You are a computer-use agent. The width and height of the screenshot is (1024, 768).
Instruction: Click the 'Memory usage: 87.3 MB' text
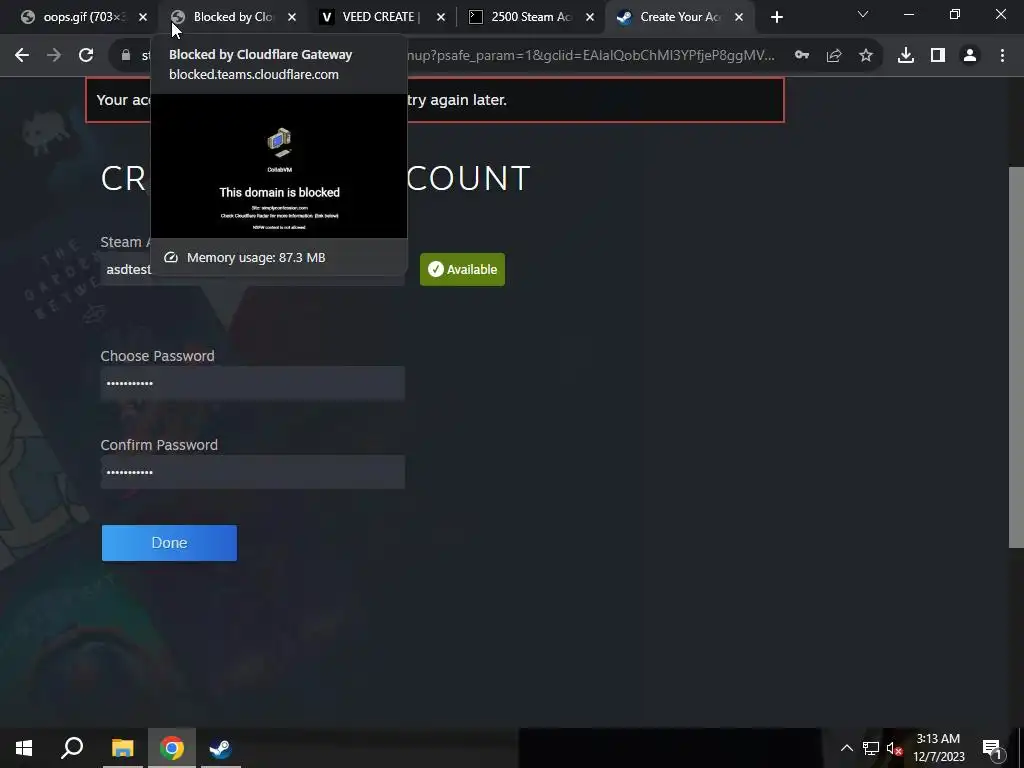click(256, 257)
